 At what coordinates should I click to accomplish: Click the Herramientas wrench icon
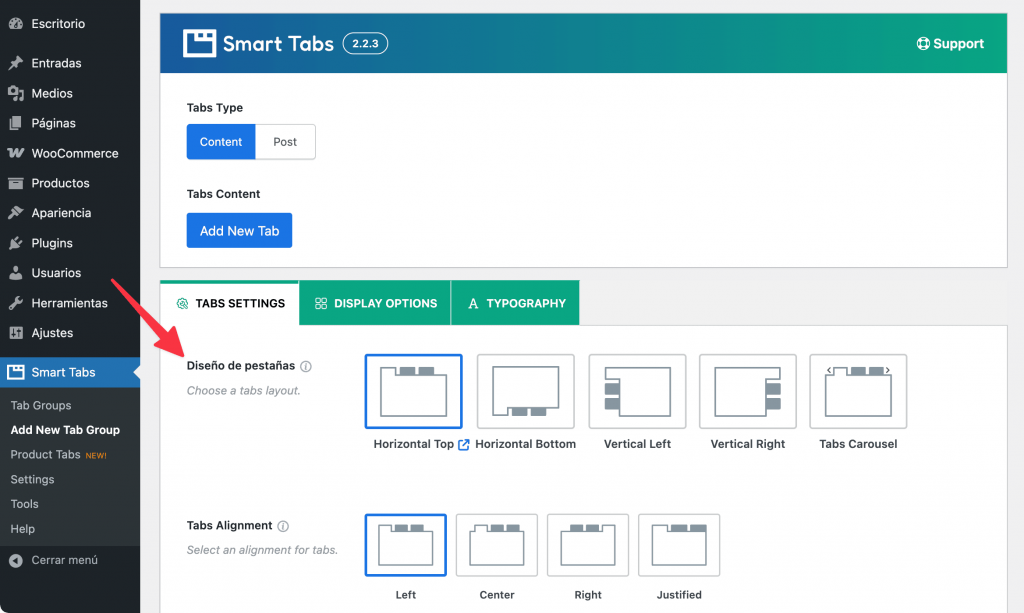click(16, 303)
